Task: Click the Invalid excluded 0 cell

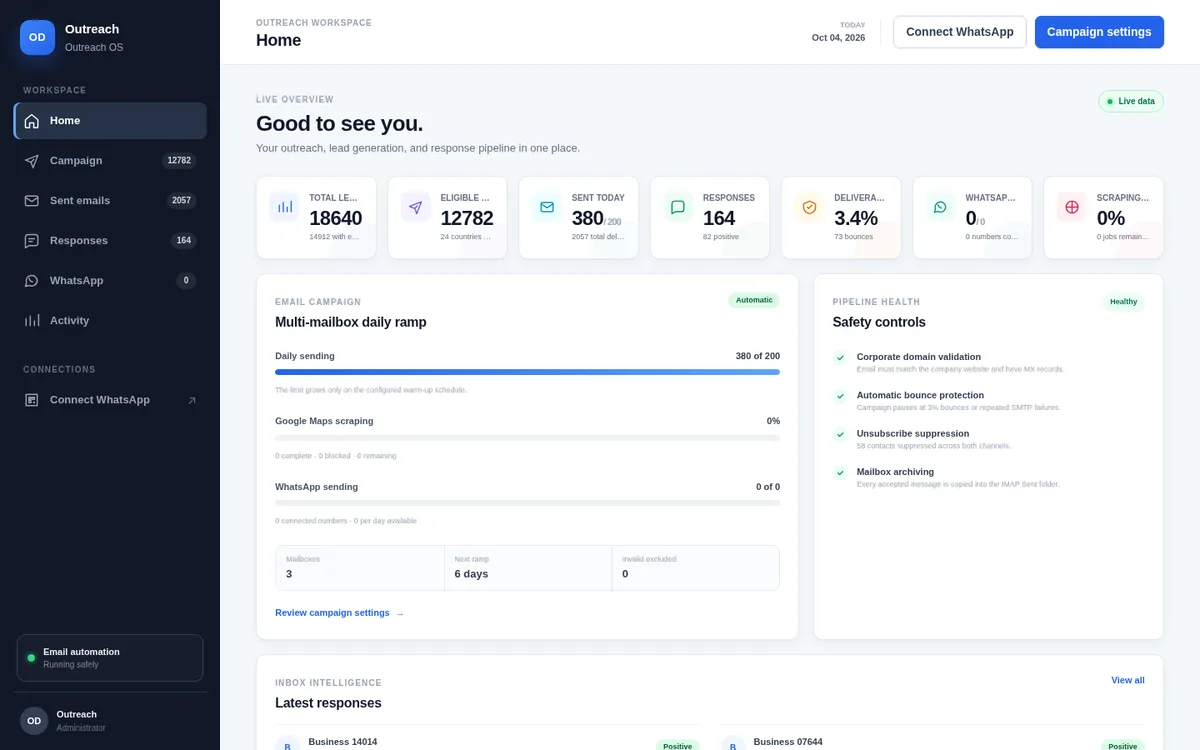Action: click(x=696, y=568)
